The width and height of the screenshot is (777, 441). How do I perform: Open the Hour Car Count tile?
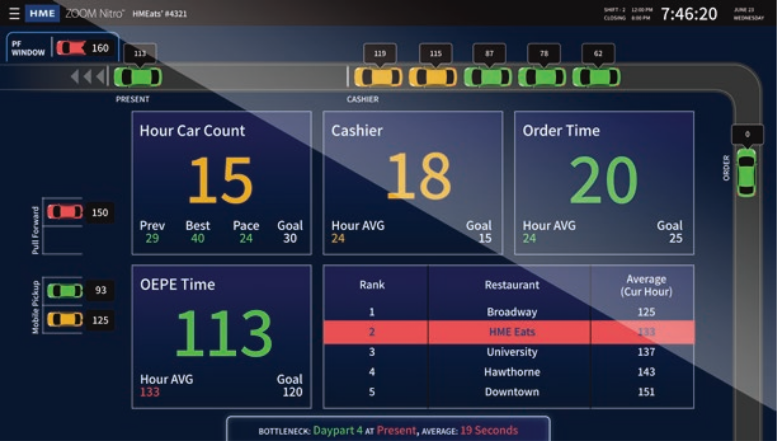point(222,183)
